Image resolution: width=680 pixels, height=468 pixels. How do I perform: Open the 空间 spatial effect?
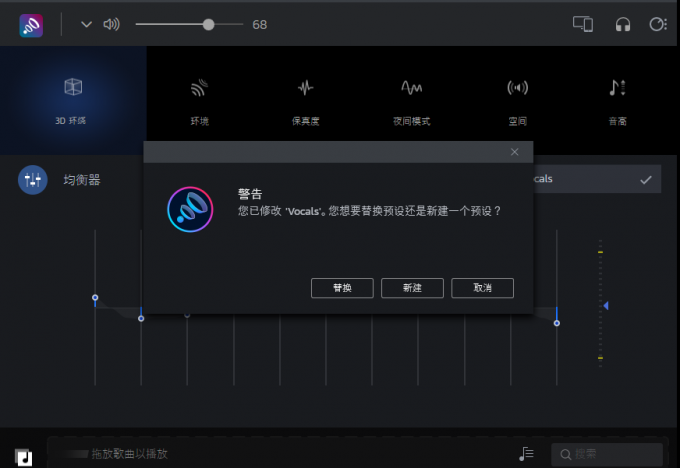pyautogui.click(x=517, y=98)
